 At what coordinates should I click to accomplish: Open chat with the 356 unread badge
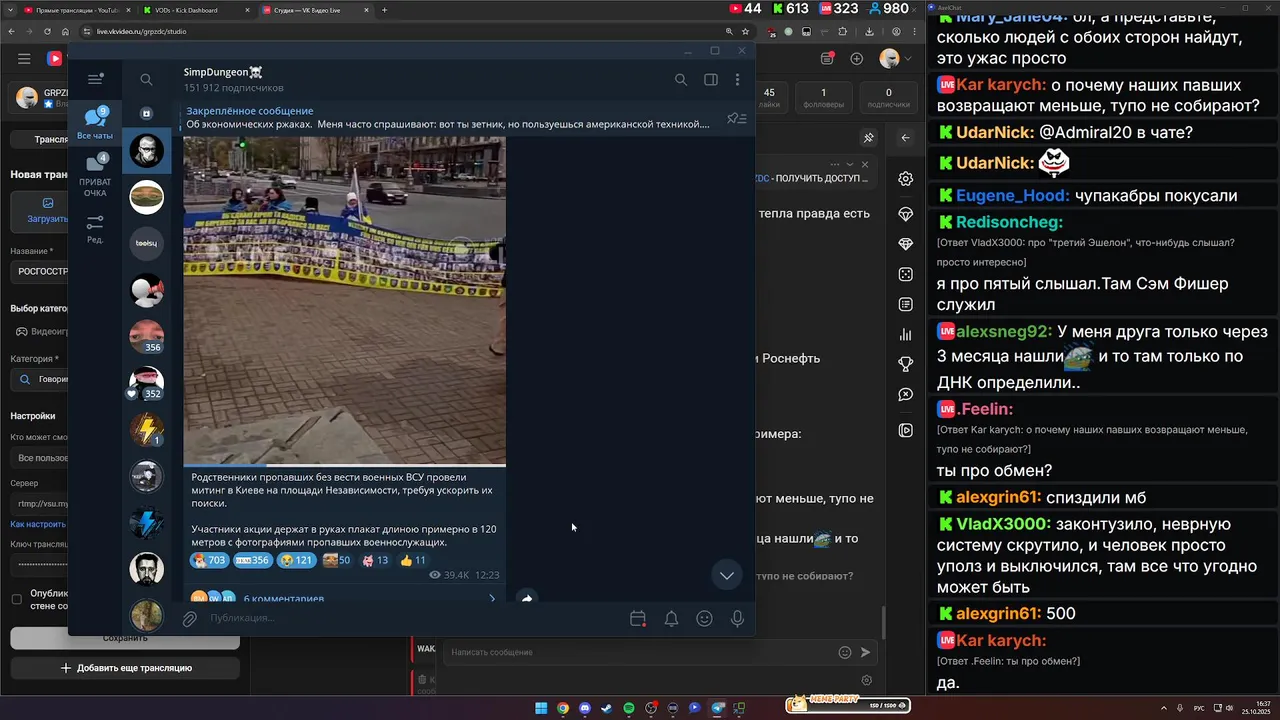point(147,336)
